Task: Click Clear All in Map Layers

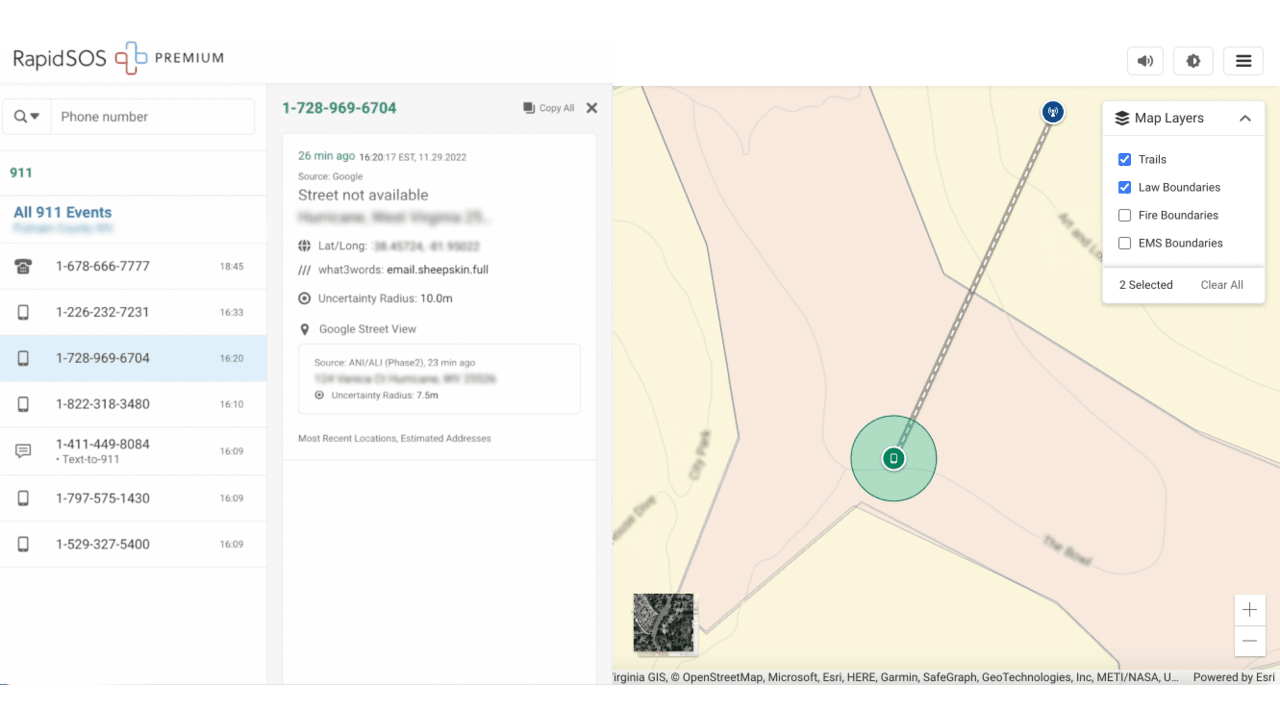Action: tap(1222, 285)
